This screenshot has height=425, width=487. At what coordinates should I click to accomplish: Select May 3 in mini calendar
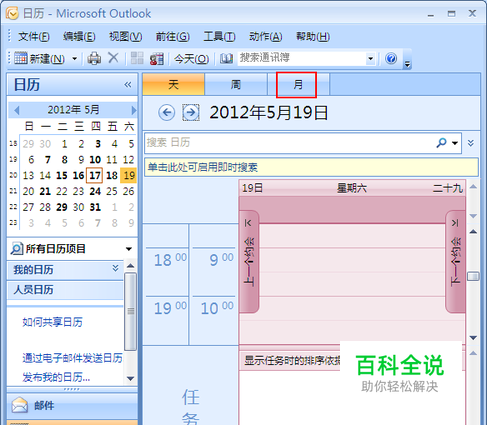[x=98, y=144]
